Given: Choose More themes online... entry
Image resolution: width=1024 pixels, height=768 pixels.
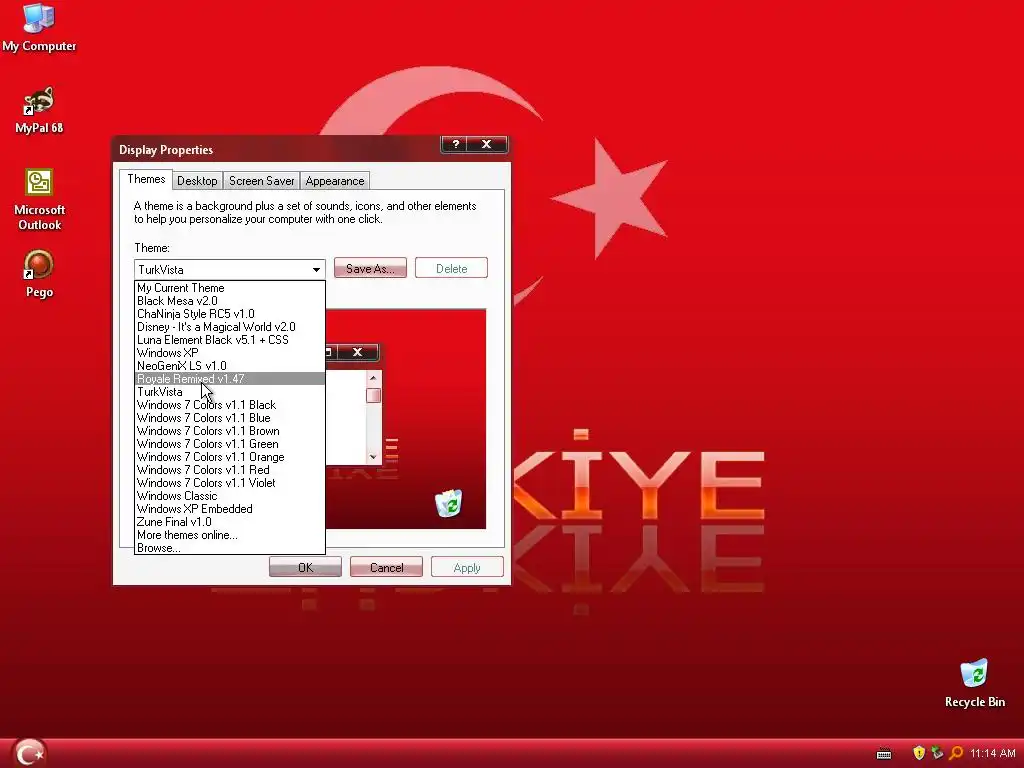Looking at the screenshot, I should [x=230, y=535].
